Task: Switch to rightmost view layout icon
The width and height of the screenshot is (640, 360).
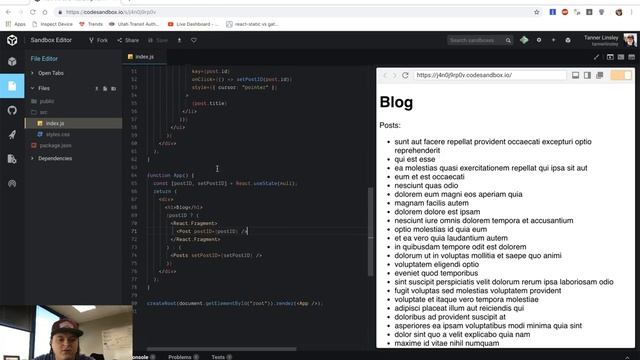Action: 632,57
